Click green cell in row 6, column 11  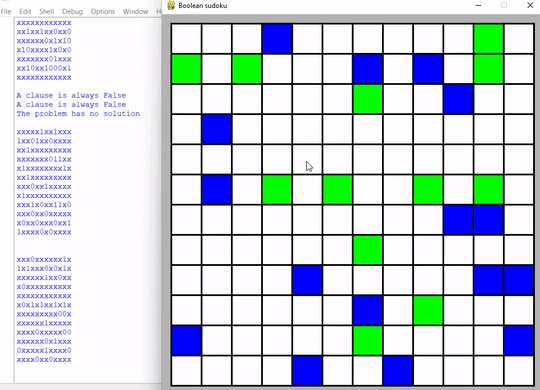pyautogui.click(x=488, y=189)
